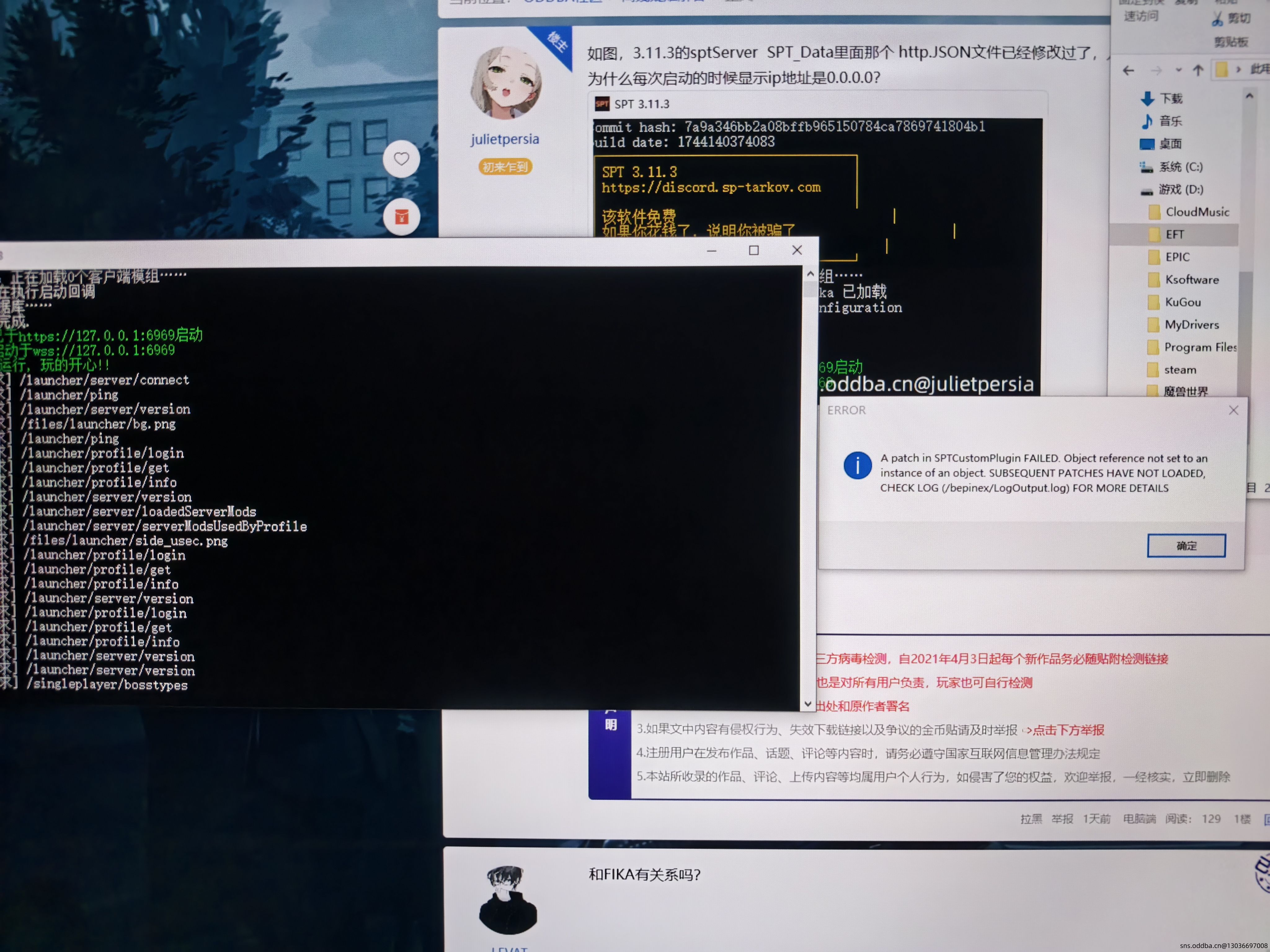This screenshot has height=952, width=1270.
Task: Click the info icon in ERROR dialog
Action: tap(857, 465)
